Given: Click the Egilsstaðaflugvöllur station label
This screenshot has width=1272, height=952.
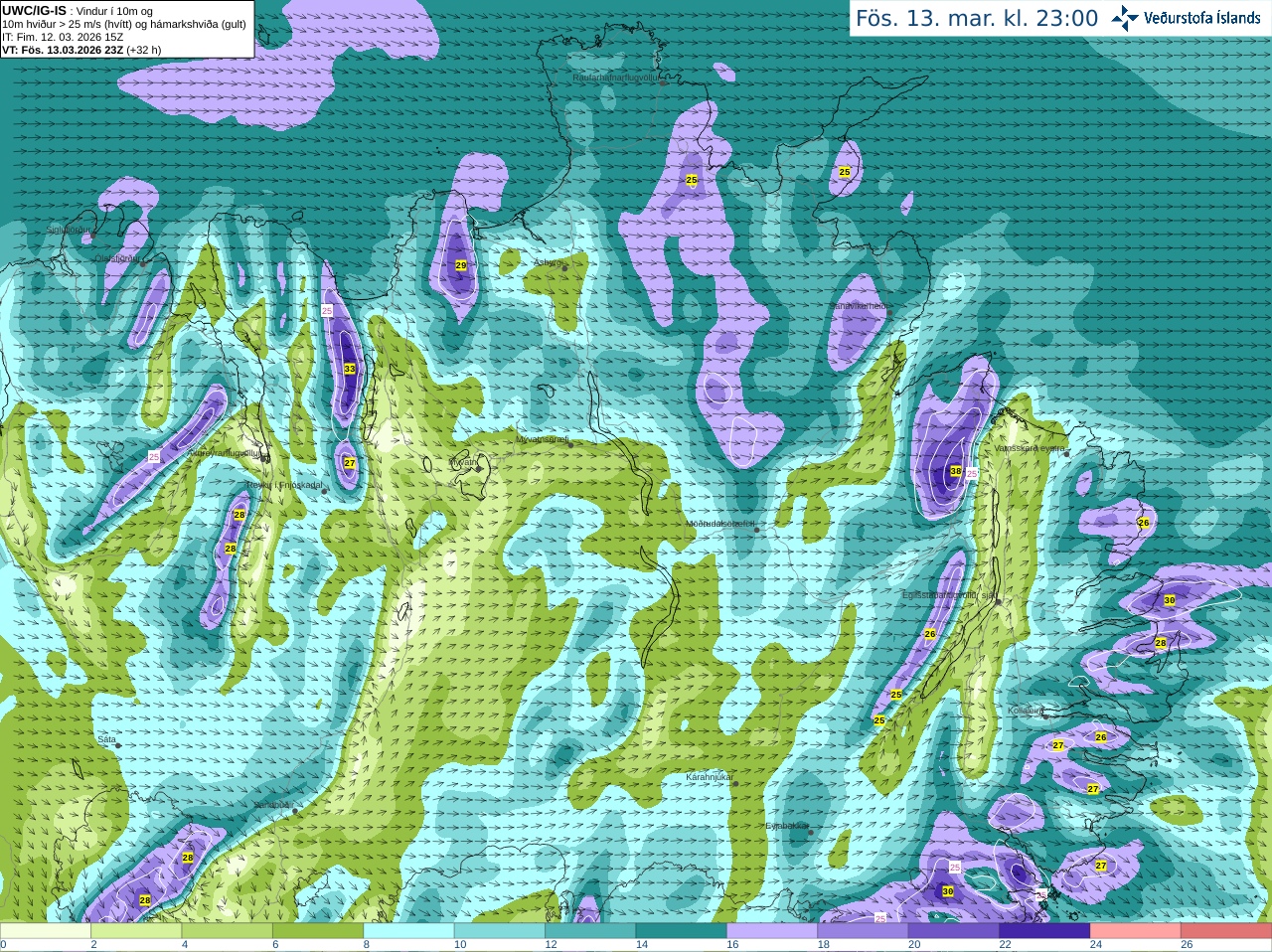Looking at the screenshot, I should pos(949,594).
